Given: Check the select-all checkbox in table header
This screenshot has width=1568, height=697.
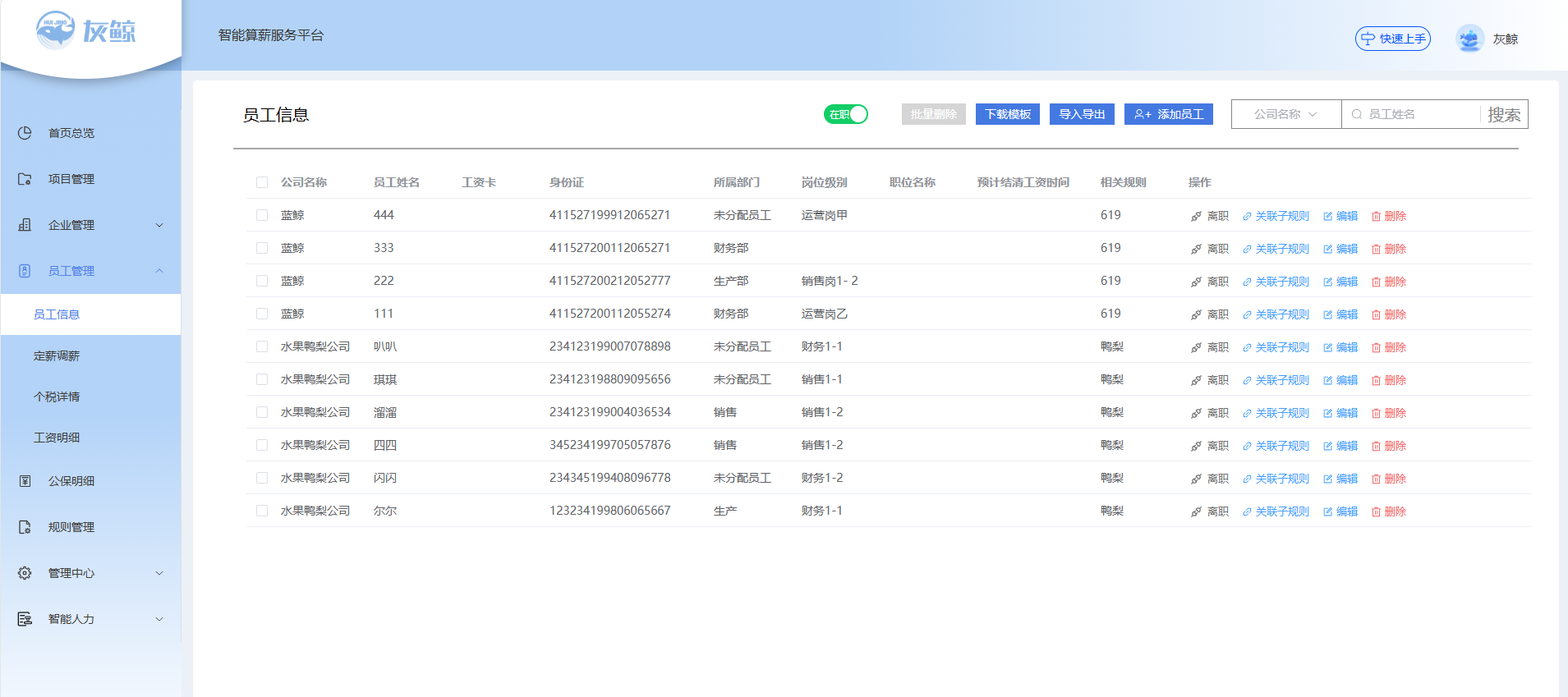Looking at the screenshot, I should click(x=262, y=182).
